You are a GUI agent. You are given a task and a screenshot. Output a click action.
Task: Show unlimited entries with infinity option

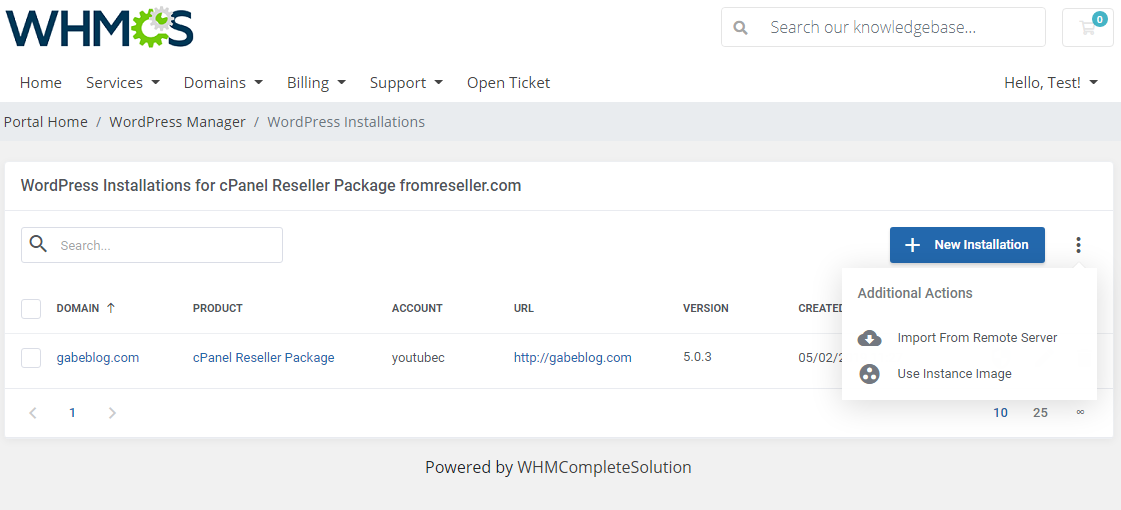coord(1080,412)
